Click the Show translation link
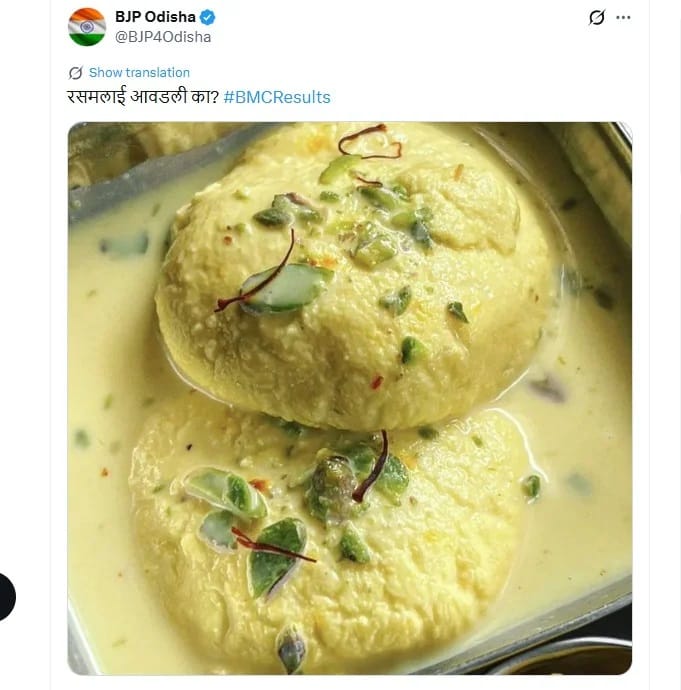Viewport: 681px width, 690px height. [x=139, y=73]
